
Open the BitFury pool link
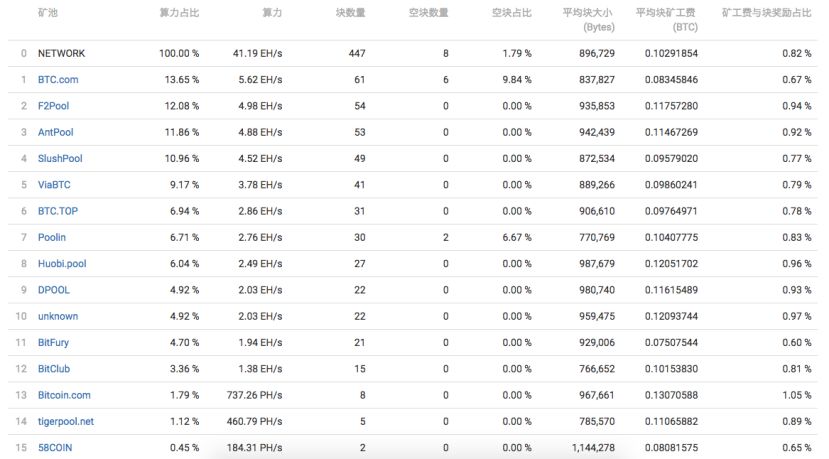[x=54, y=342]
